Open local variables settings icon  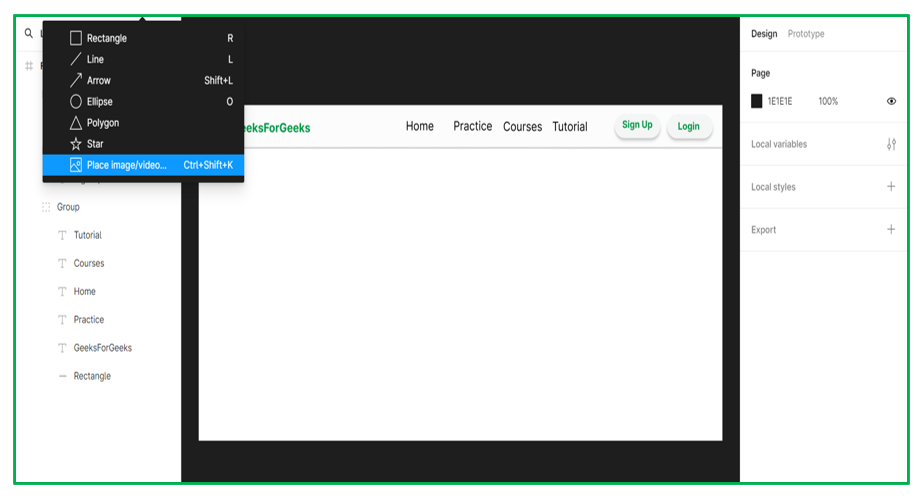[891, 144]
